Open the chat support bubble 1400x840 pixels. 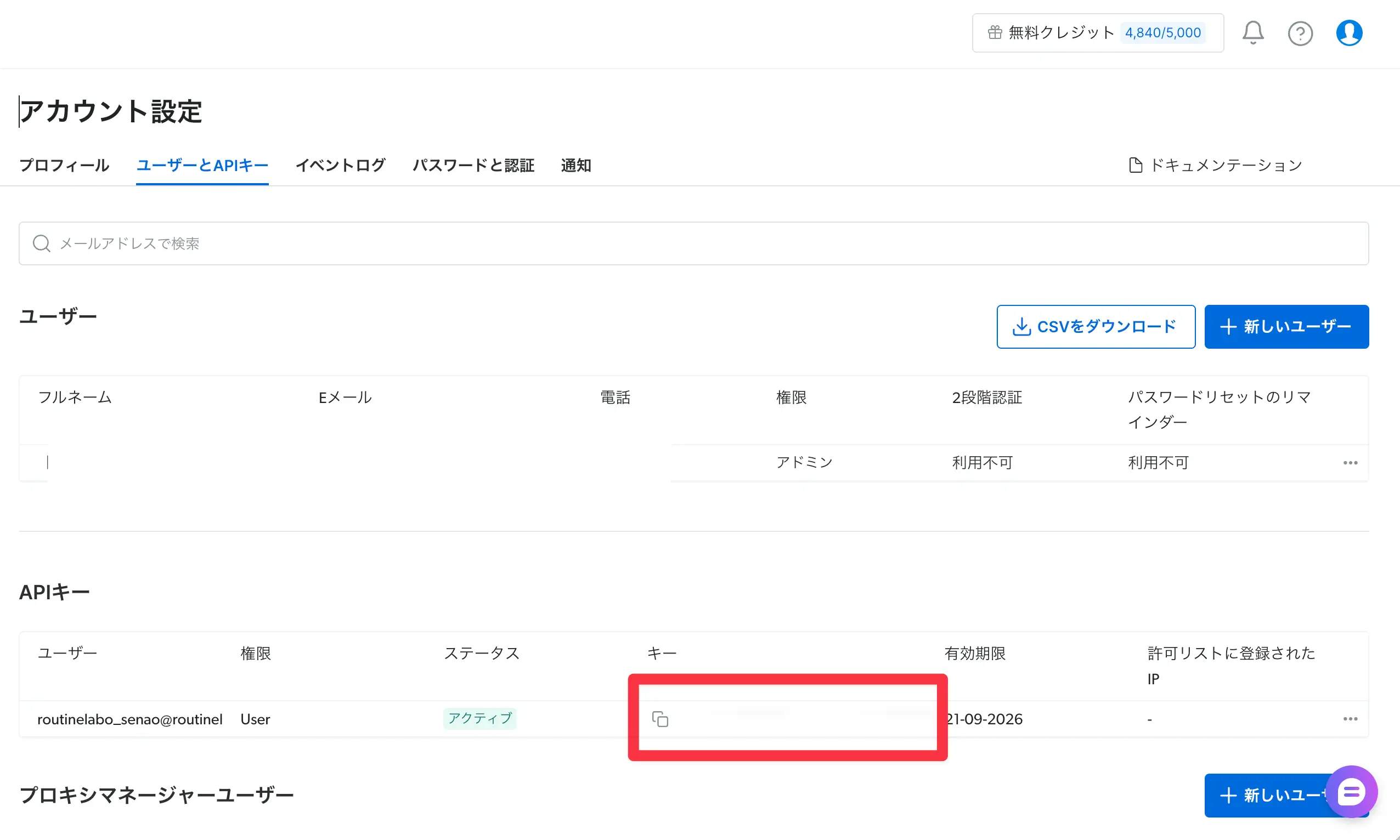click(1351, 792)
